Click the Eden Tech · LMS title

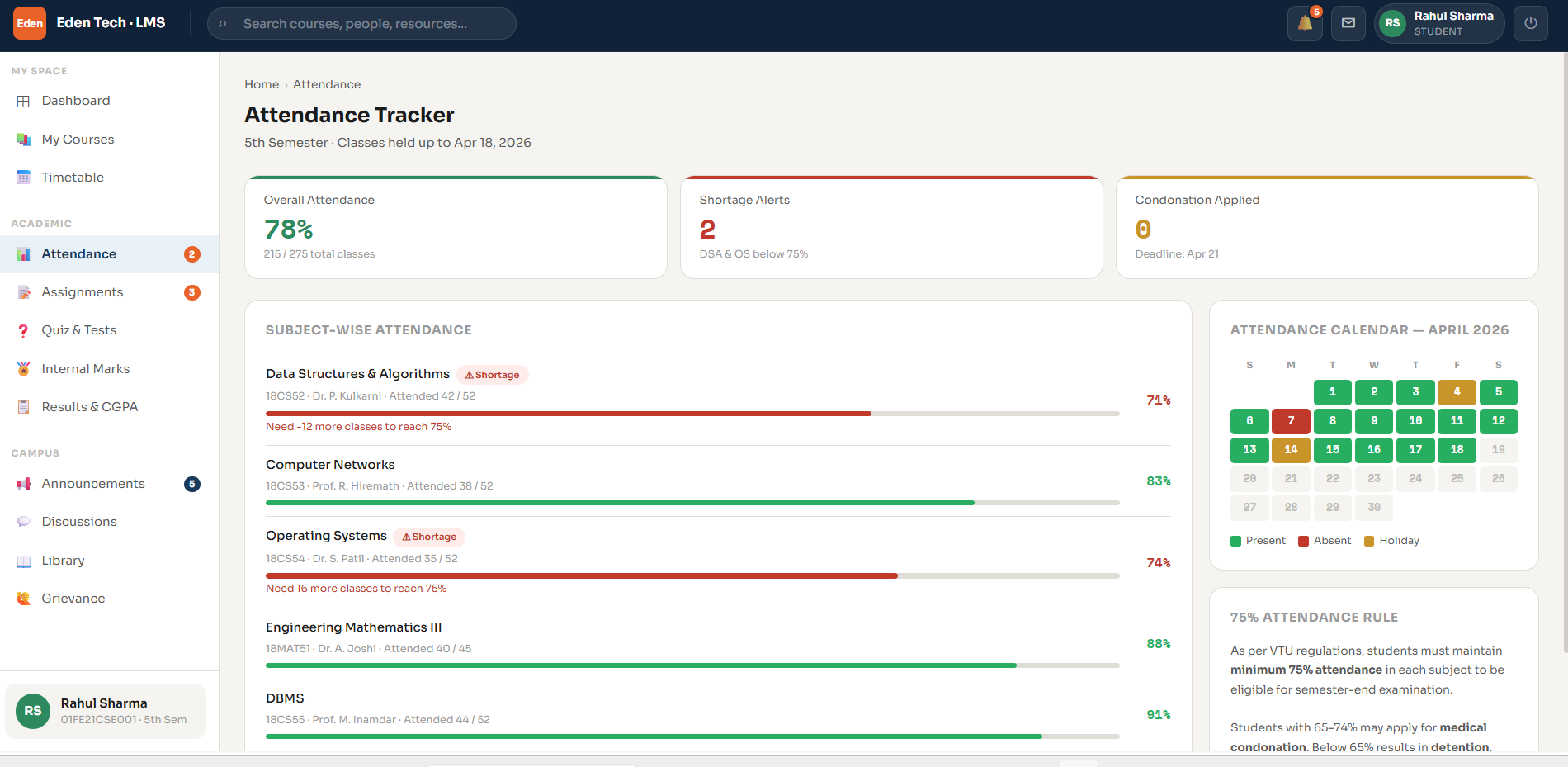(x=111, y=23)
